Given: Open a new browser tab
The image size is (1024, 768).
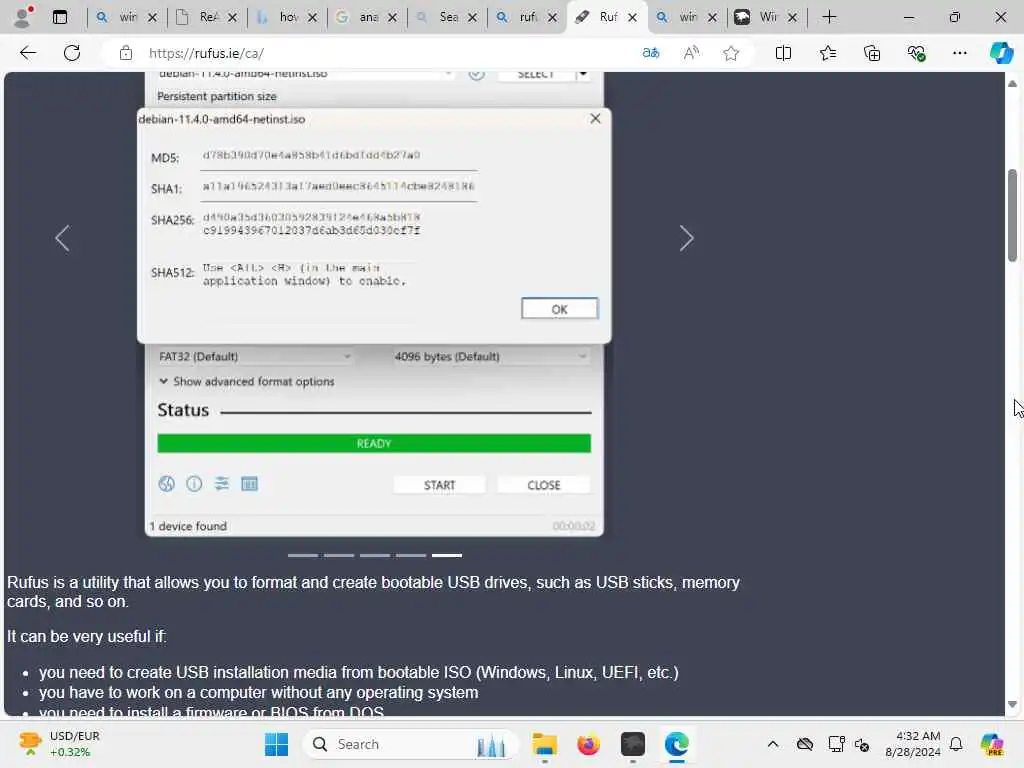Looking at the screenshot, I should click(829, 18).
